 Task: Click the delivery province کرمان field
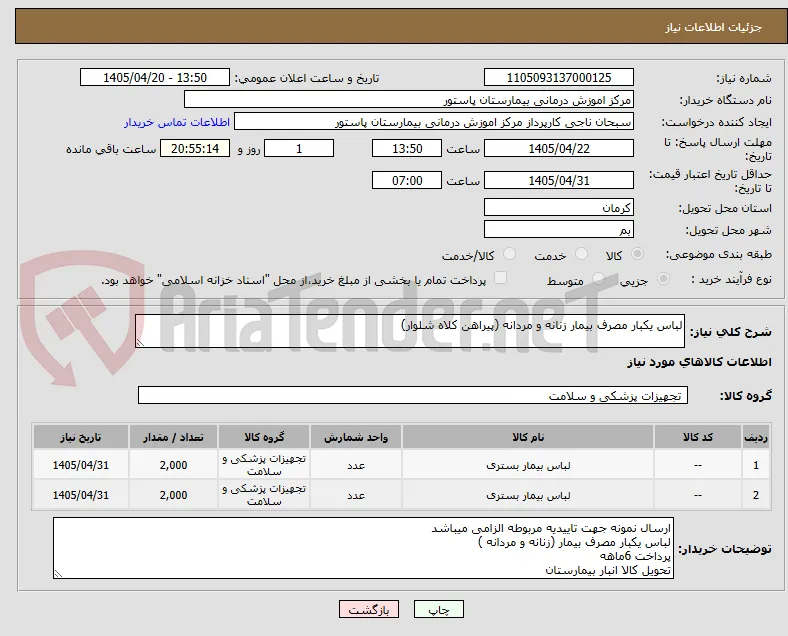point(558,207)
